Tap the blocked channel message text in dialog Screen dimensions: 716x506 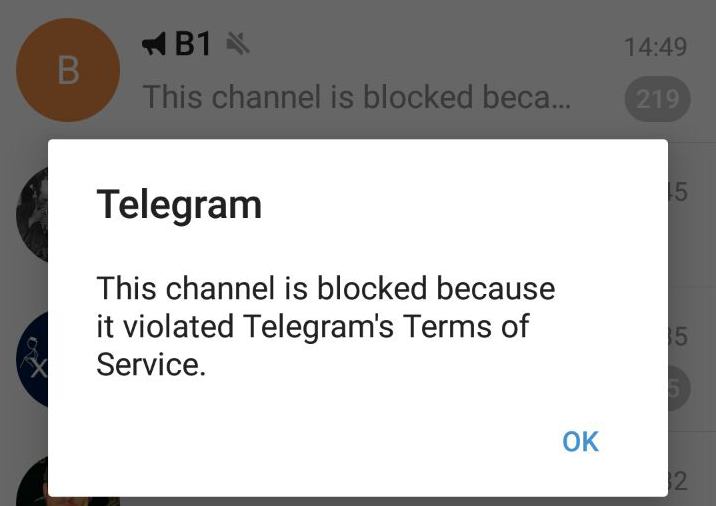tap(326, 326)
